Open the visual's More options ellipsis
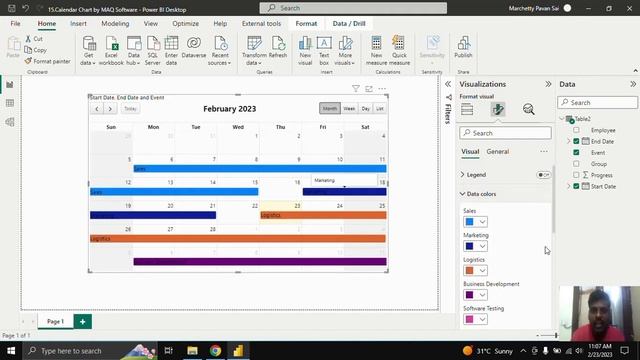Image resolution: width=640 pixels, height=360 pixels. [x=382, y=89]
